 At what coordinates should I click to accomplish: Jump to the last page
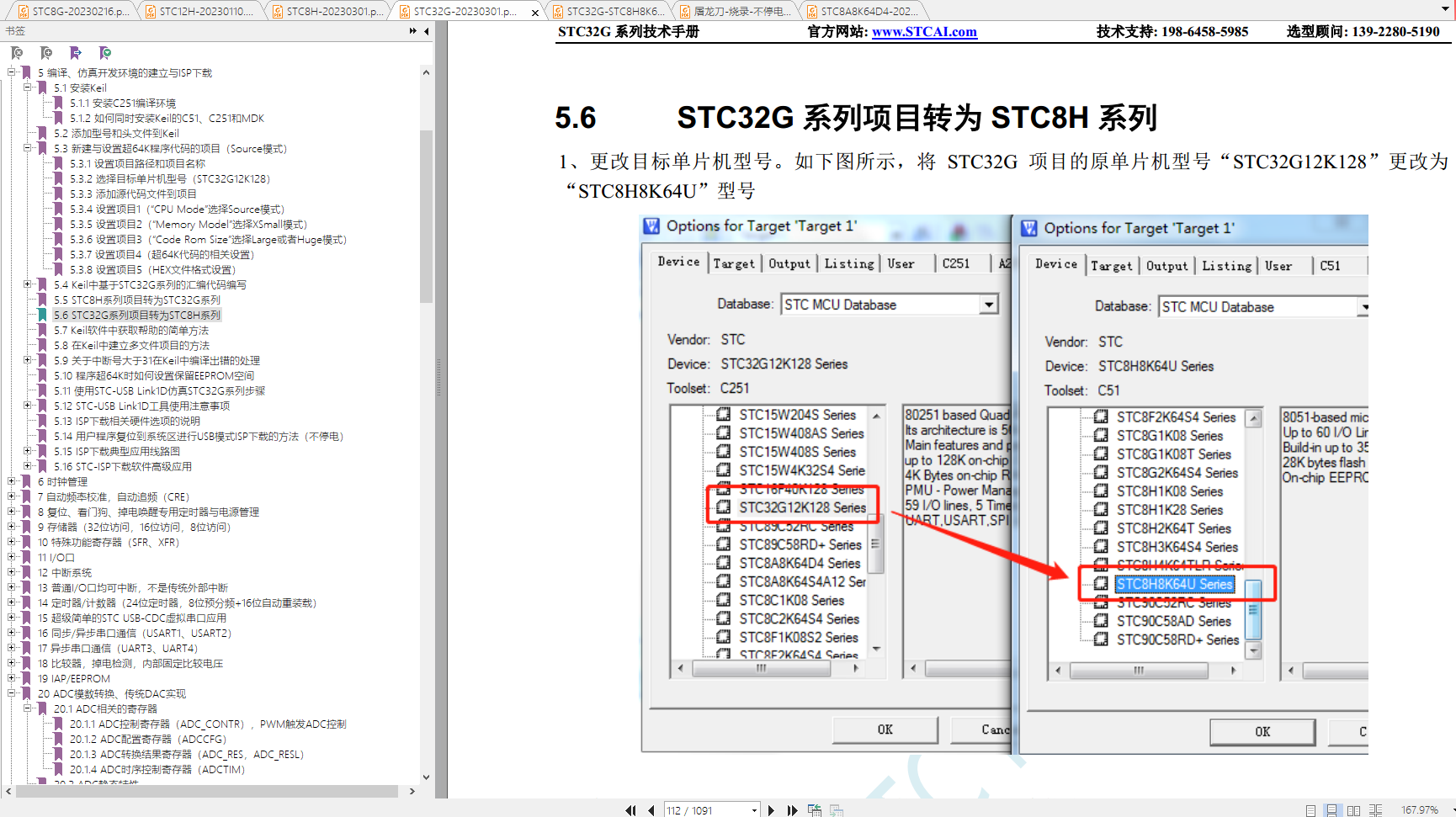click(792, 810)
